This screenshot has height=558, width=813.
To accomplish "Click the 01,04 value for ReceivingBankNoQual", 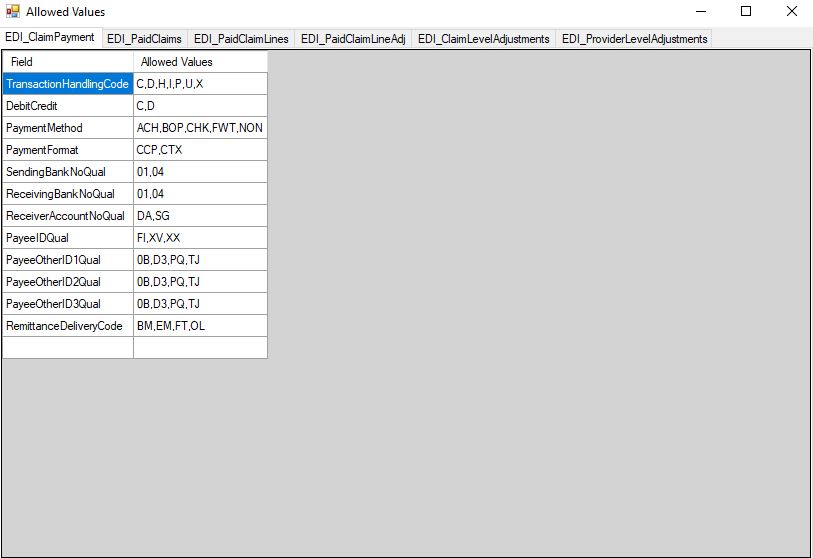I will [201, 194].
